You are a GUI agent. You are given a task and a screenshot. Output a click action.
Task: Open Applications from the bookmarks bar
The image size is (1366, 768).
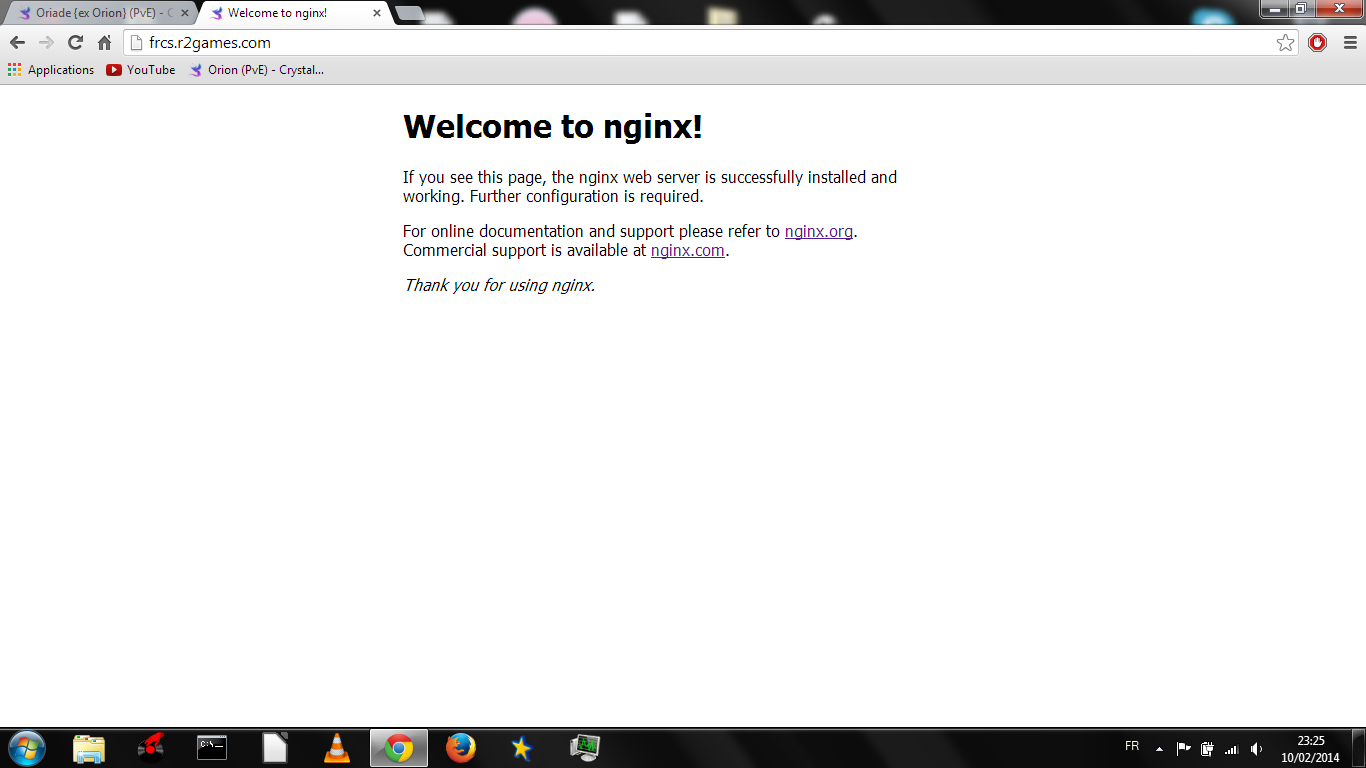[x=51, y=70]
